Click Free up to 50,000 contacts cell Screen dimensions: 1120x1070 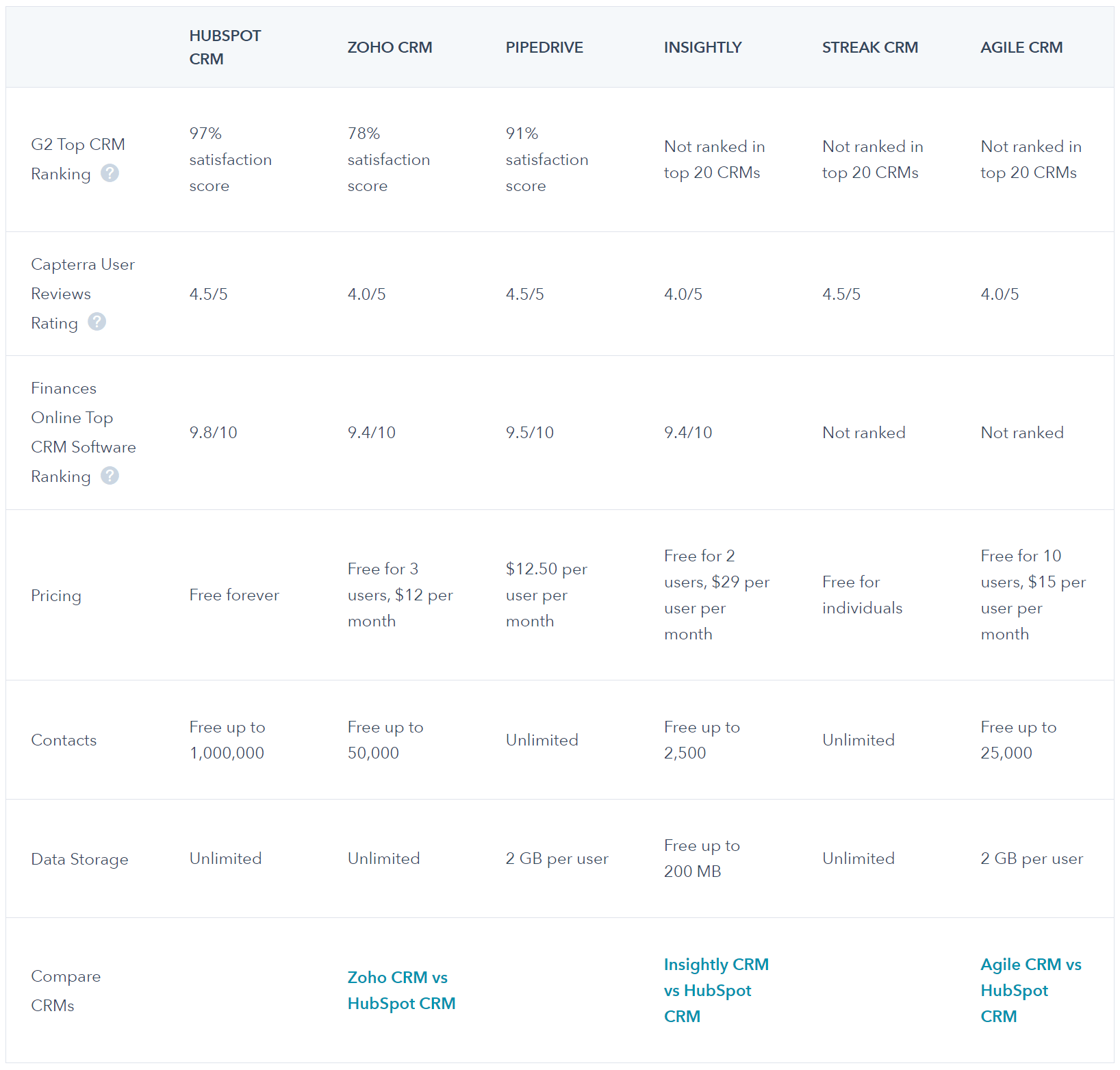click(385, 739)
